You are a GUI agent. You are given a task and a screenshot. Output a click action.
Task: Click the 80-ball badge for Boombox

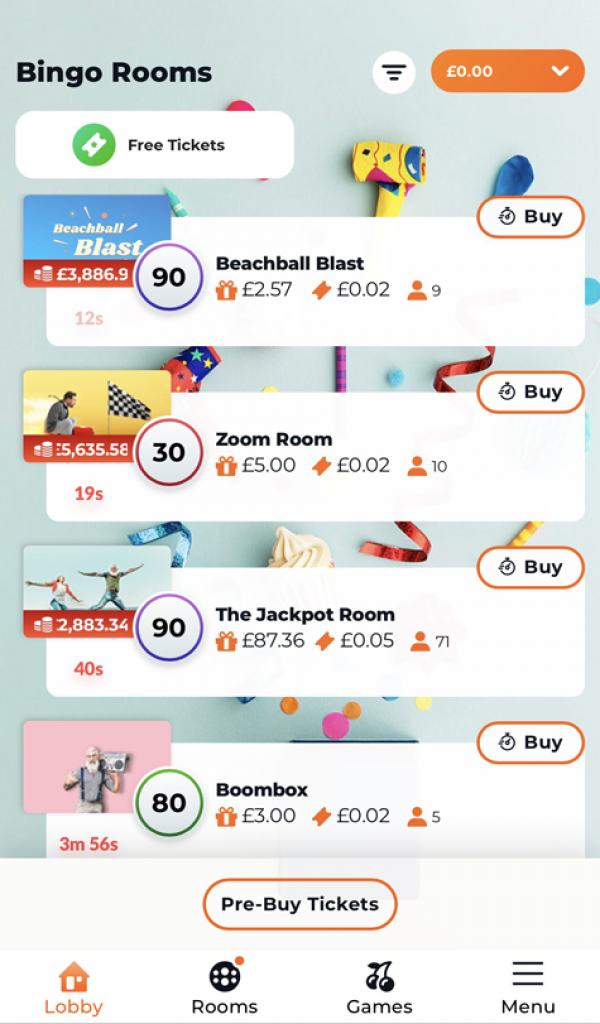169,802
